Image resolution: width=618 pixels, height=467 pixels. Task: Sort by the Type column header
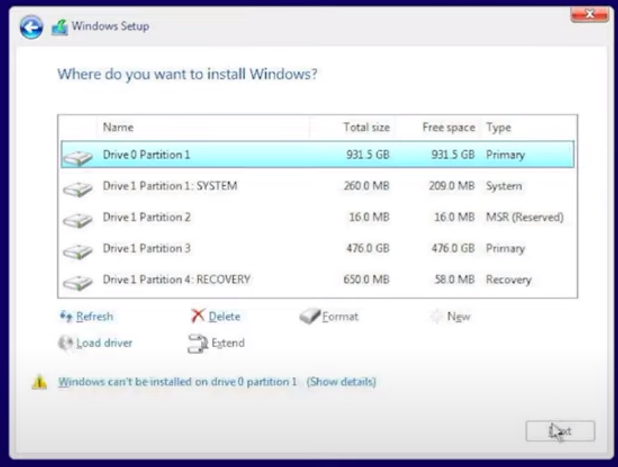499,127
